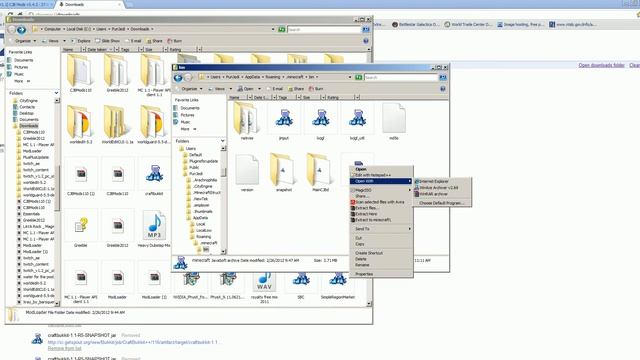Open Help in Downloads window toolbar
This screenshot has height=360, width=640.
pos(366,41)
